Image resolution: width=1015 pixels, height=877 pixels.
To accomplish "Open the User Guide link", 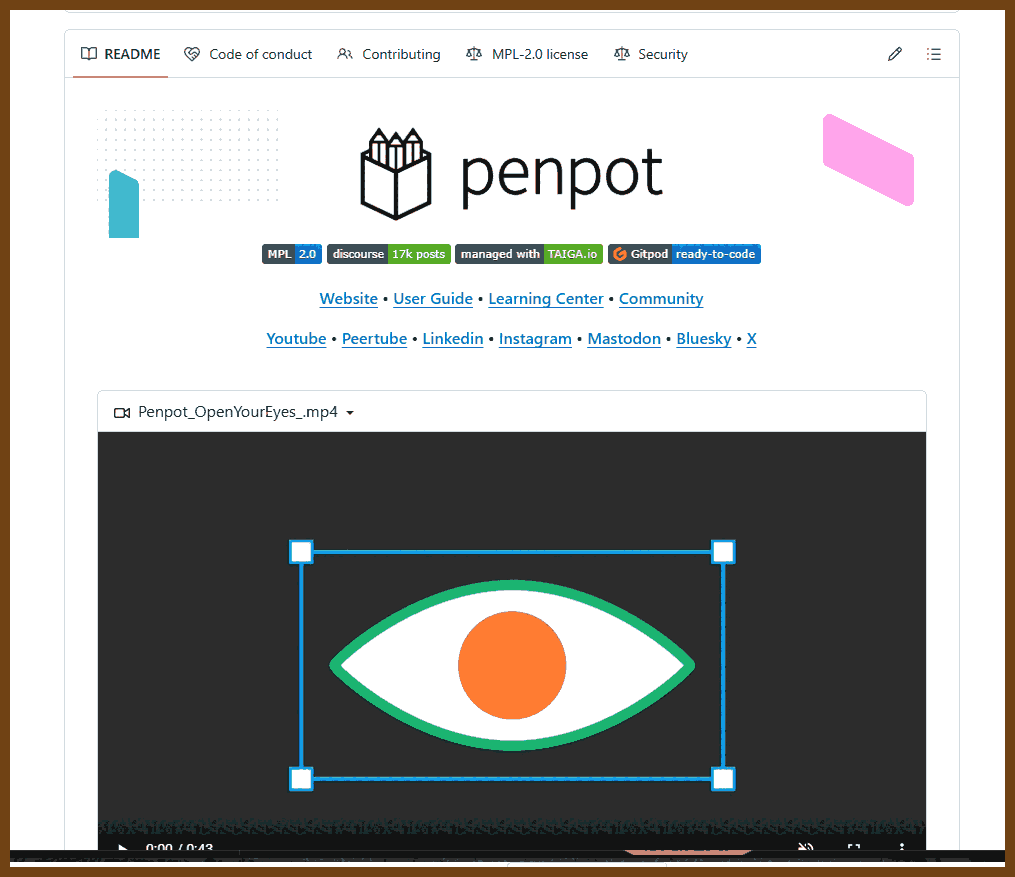I will point(433,299).
